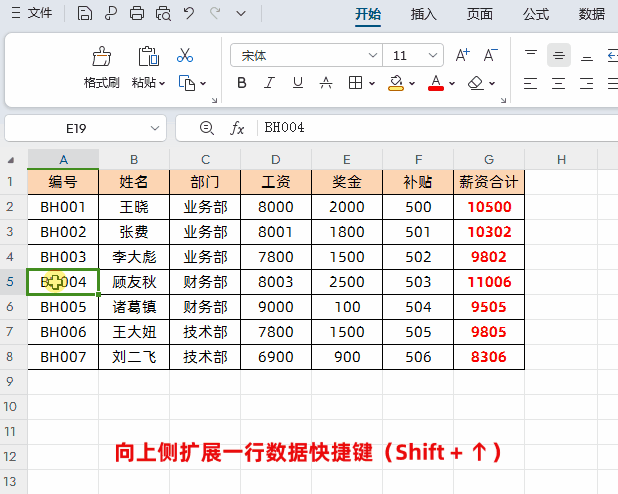Click the Format Painter (格式刷) icon
Viewport: 618px width, 494px height.
coord(101,57)
